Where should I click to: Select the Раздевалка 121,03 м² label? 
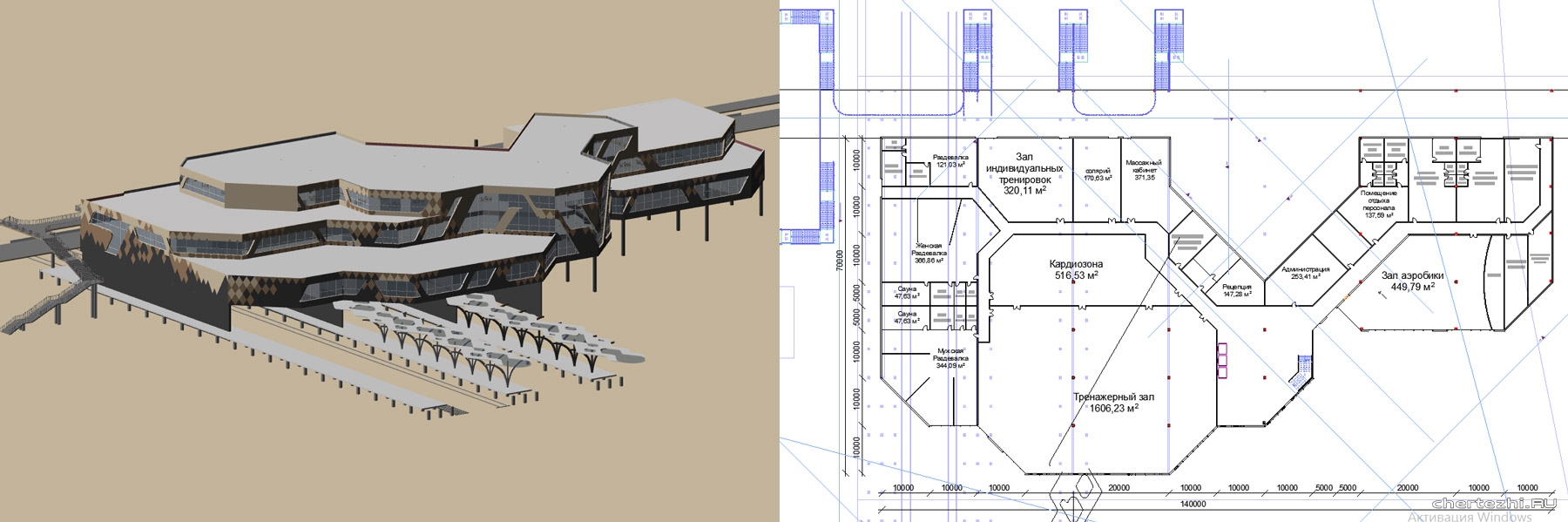click(950, 160)
